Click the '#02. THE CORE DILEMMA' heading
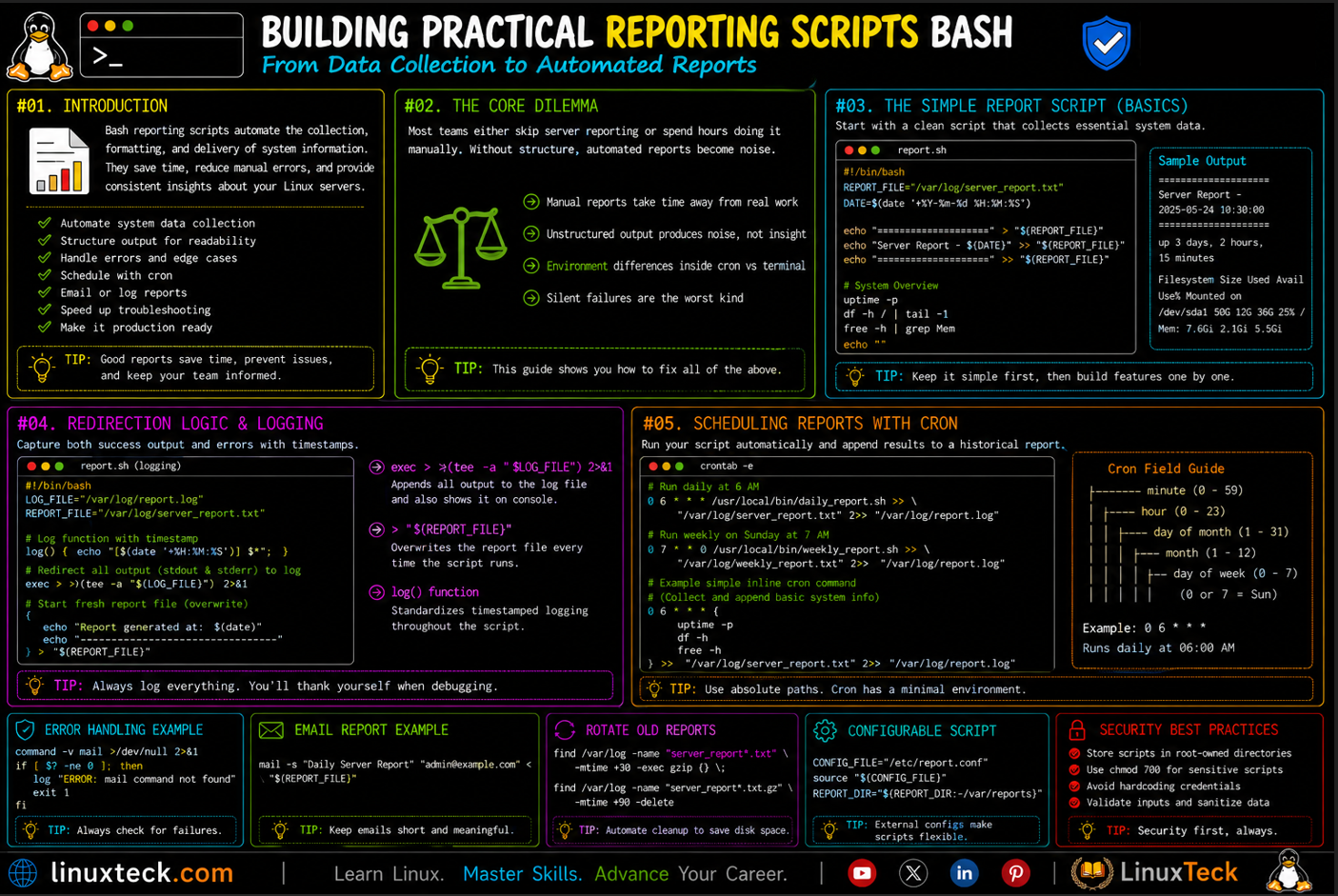The width and height of the screenshot is (1338, 896). pyautogui.click(x=501, y=106)
